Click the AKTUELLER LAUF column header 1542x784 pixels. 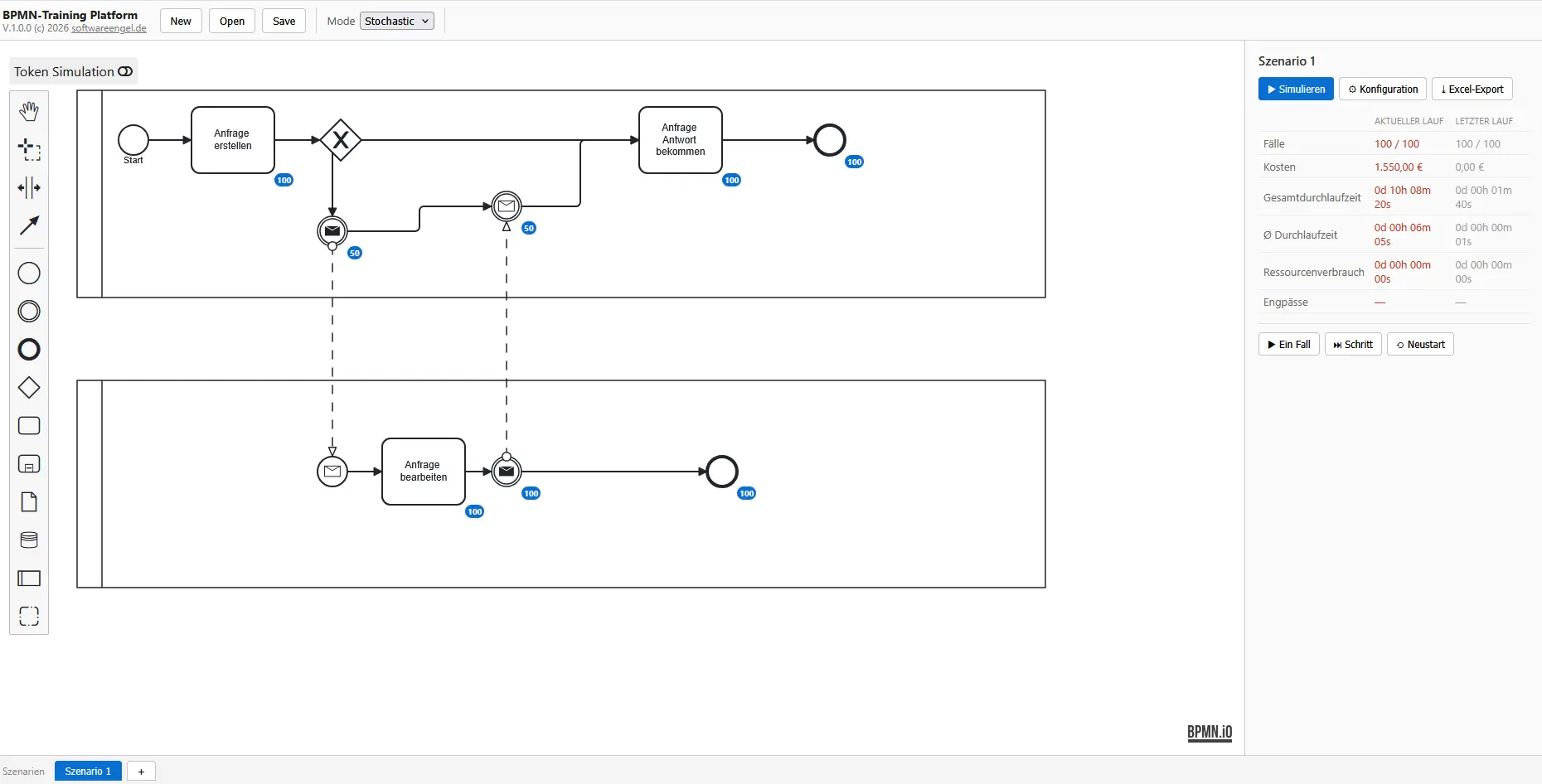pyautogui.click(x=1409, y=121)
